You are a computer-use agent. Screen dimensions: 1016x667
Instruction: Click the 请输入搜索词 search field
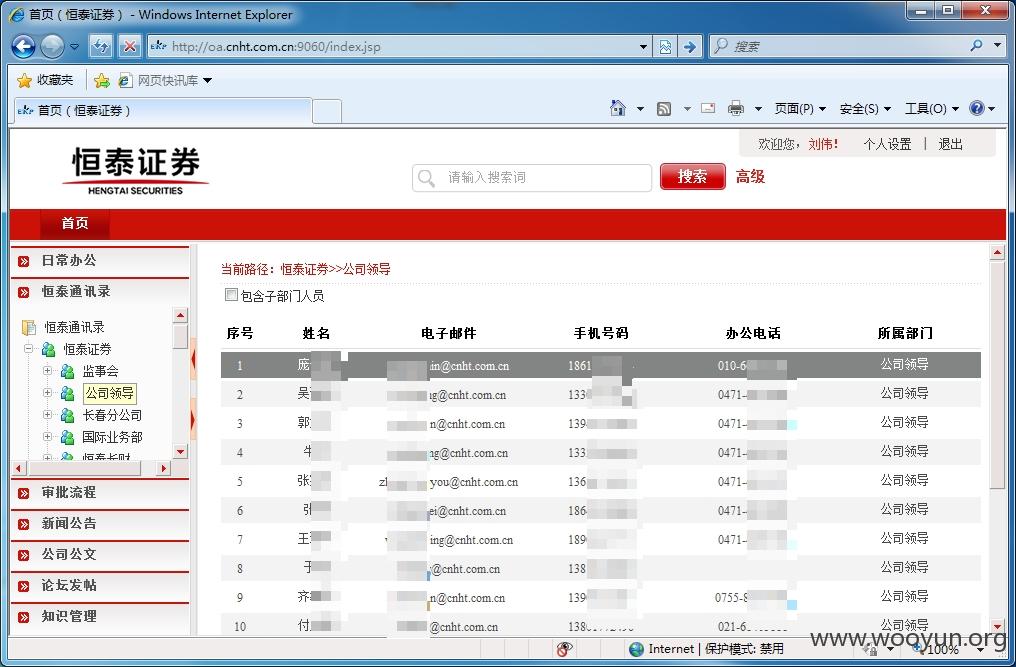tap(531, 177)
